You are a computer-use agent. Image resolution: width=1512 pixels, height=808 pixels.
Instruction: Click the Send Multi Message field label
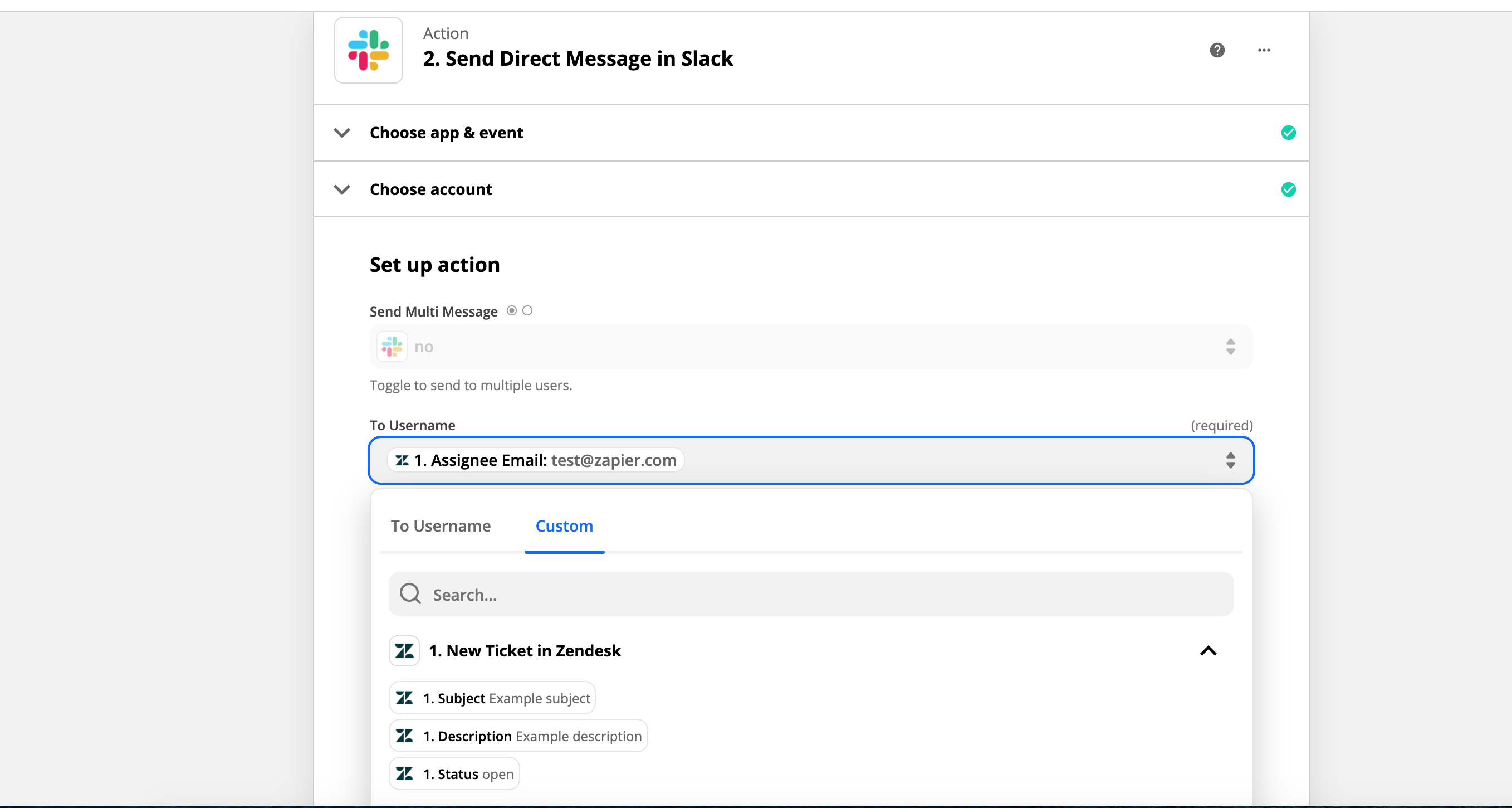[433, 311]
